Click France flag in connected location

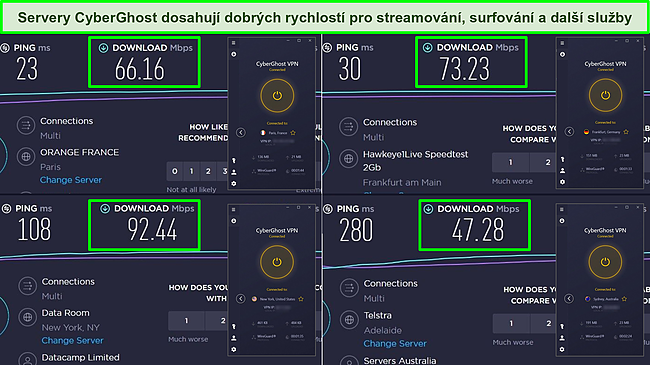262,133
